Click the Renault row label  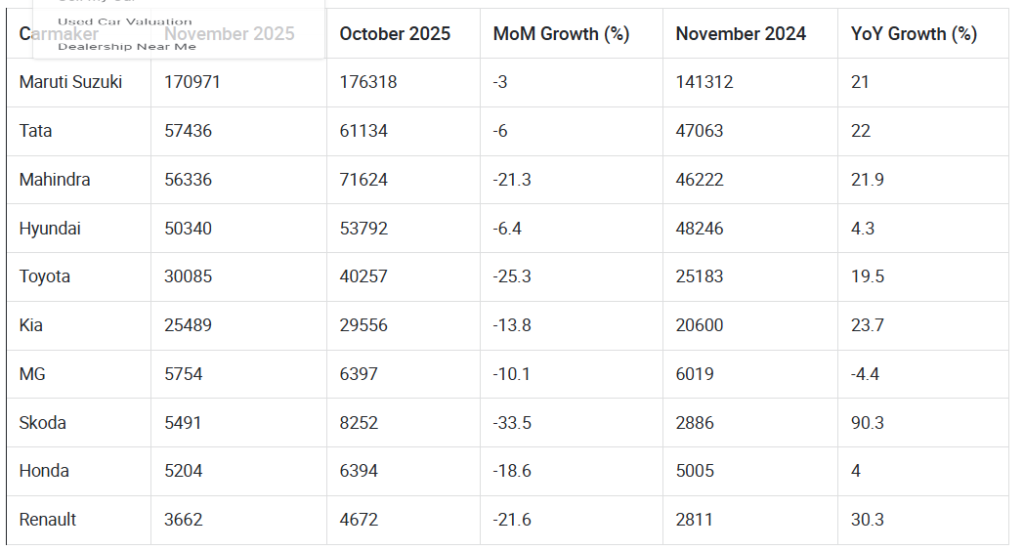pos(48,520)
